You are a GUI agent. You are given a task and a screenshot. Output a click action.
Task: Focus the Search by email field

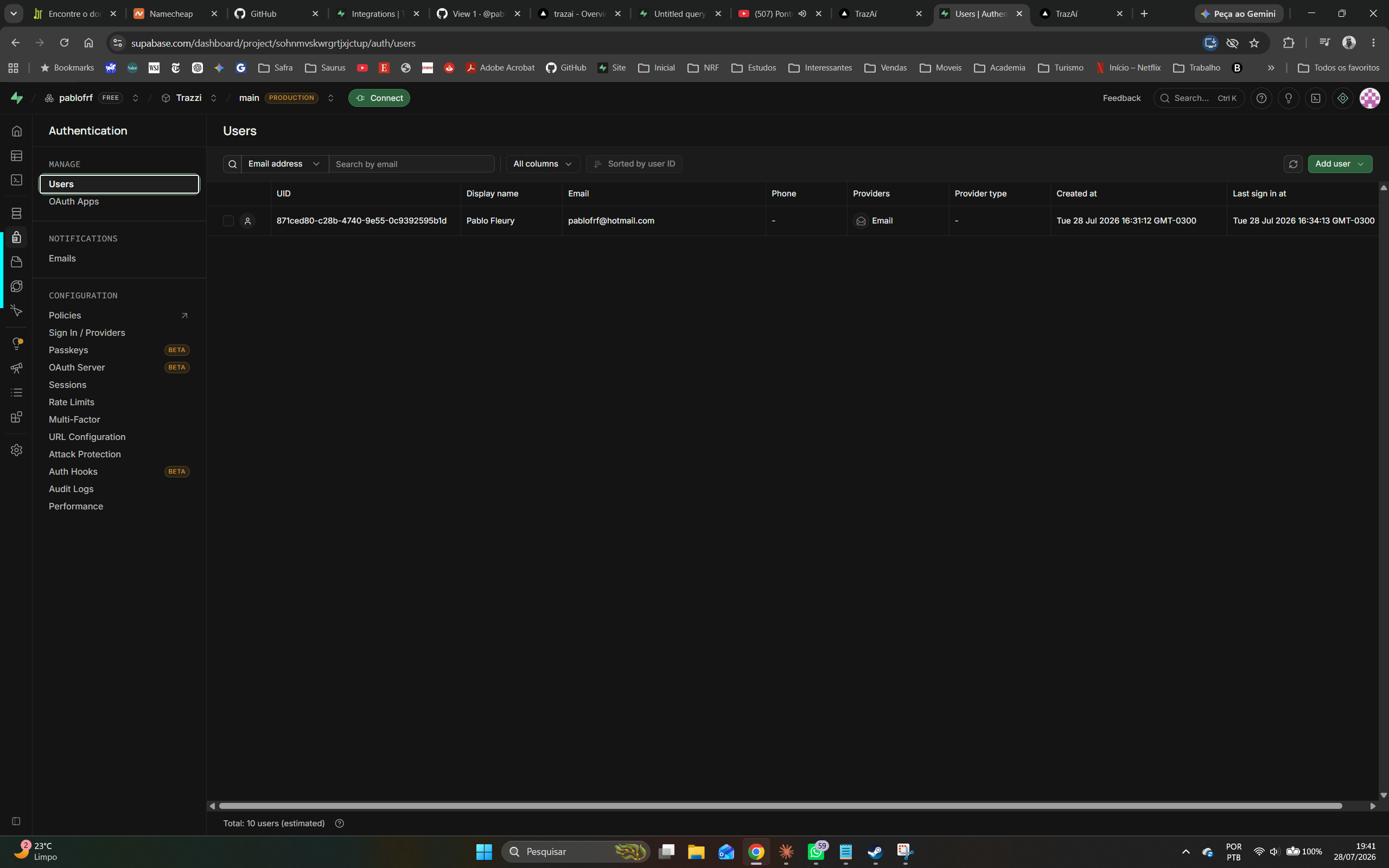click(x=411, y=164)
